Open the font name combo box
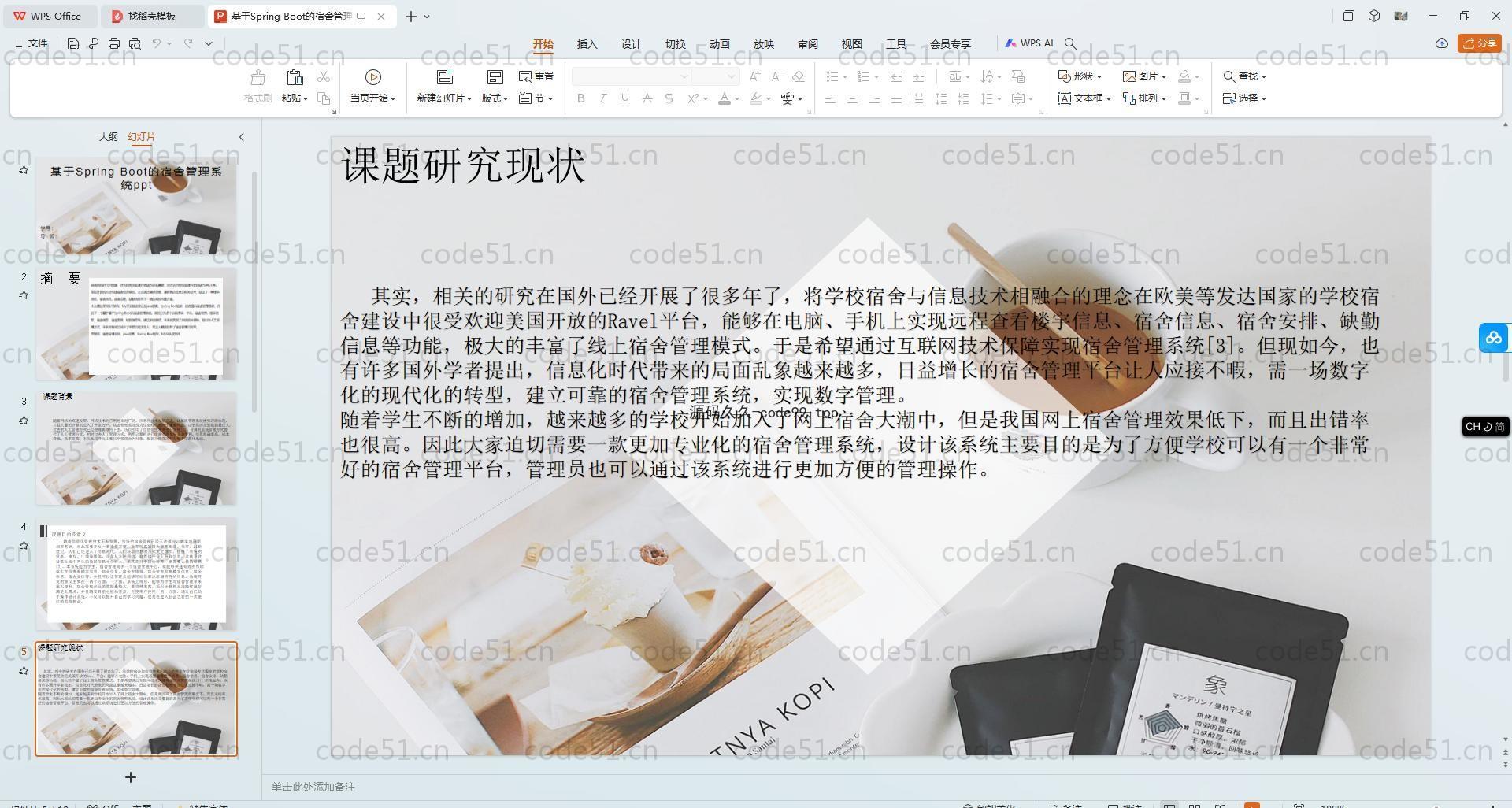Screen dimensions: 1512x808 click(632, 76)
